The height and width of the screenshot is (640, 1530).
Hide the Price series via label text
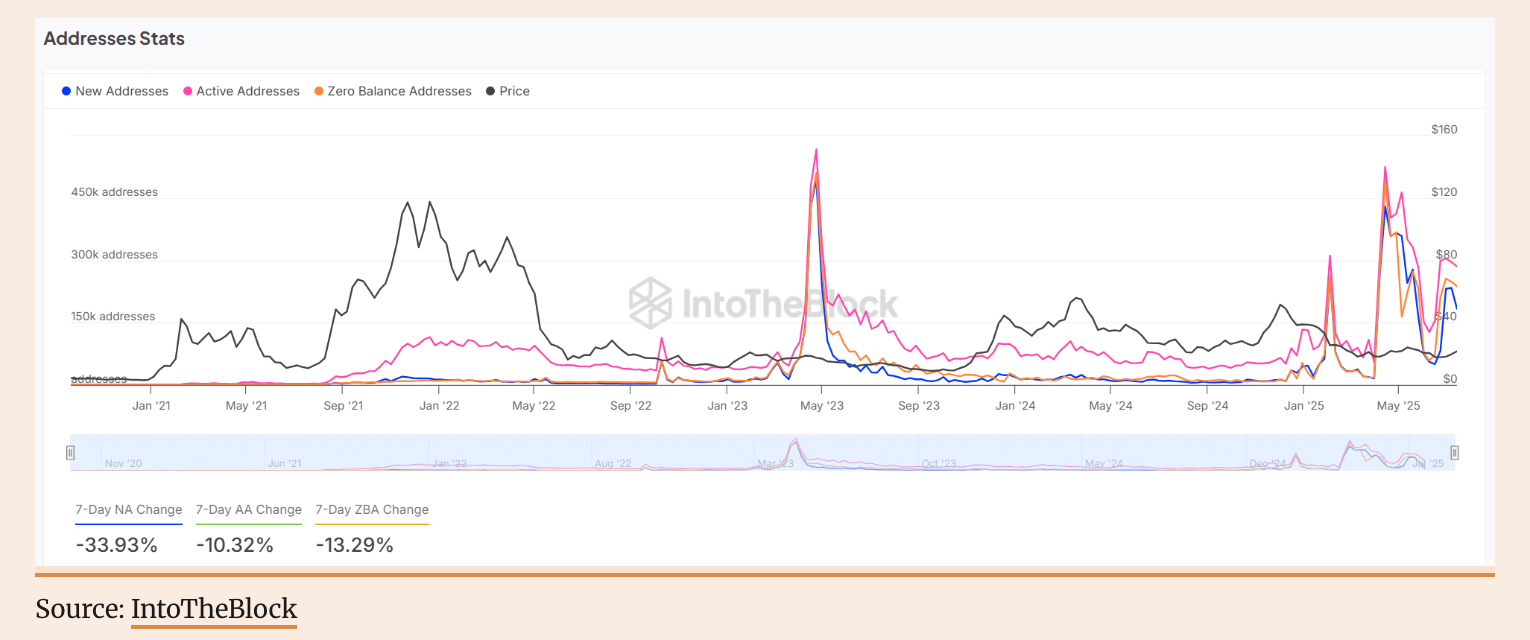pyautogui.click(x=514, y=91)
